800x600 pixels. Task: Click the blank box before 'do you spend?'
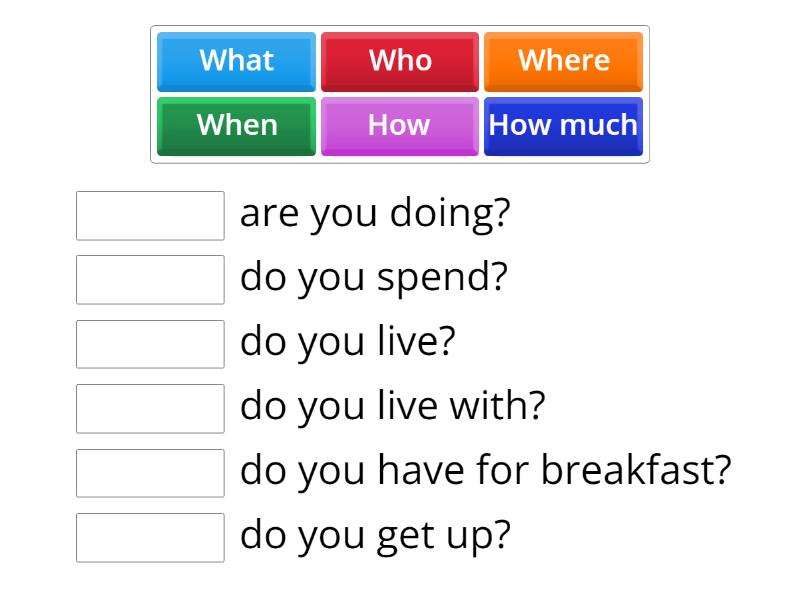149,280
